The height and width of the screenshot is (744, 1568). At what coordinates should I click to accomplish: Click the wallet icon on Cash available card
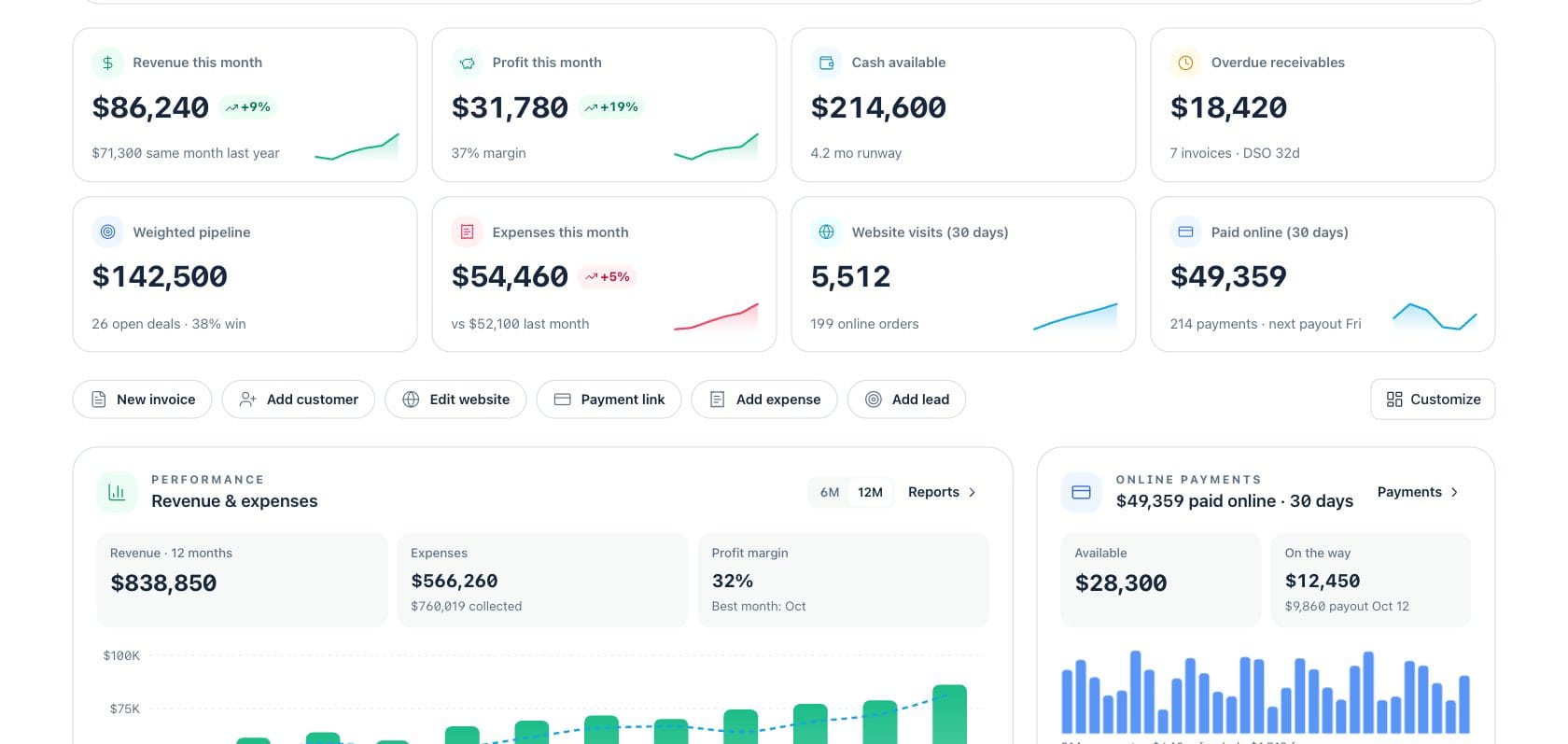tap(826, 63)
